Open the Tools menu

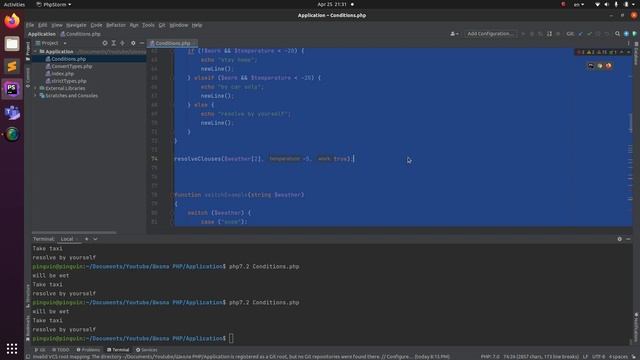coord(148,25)
